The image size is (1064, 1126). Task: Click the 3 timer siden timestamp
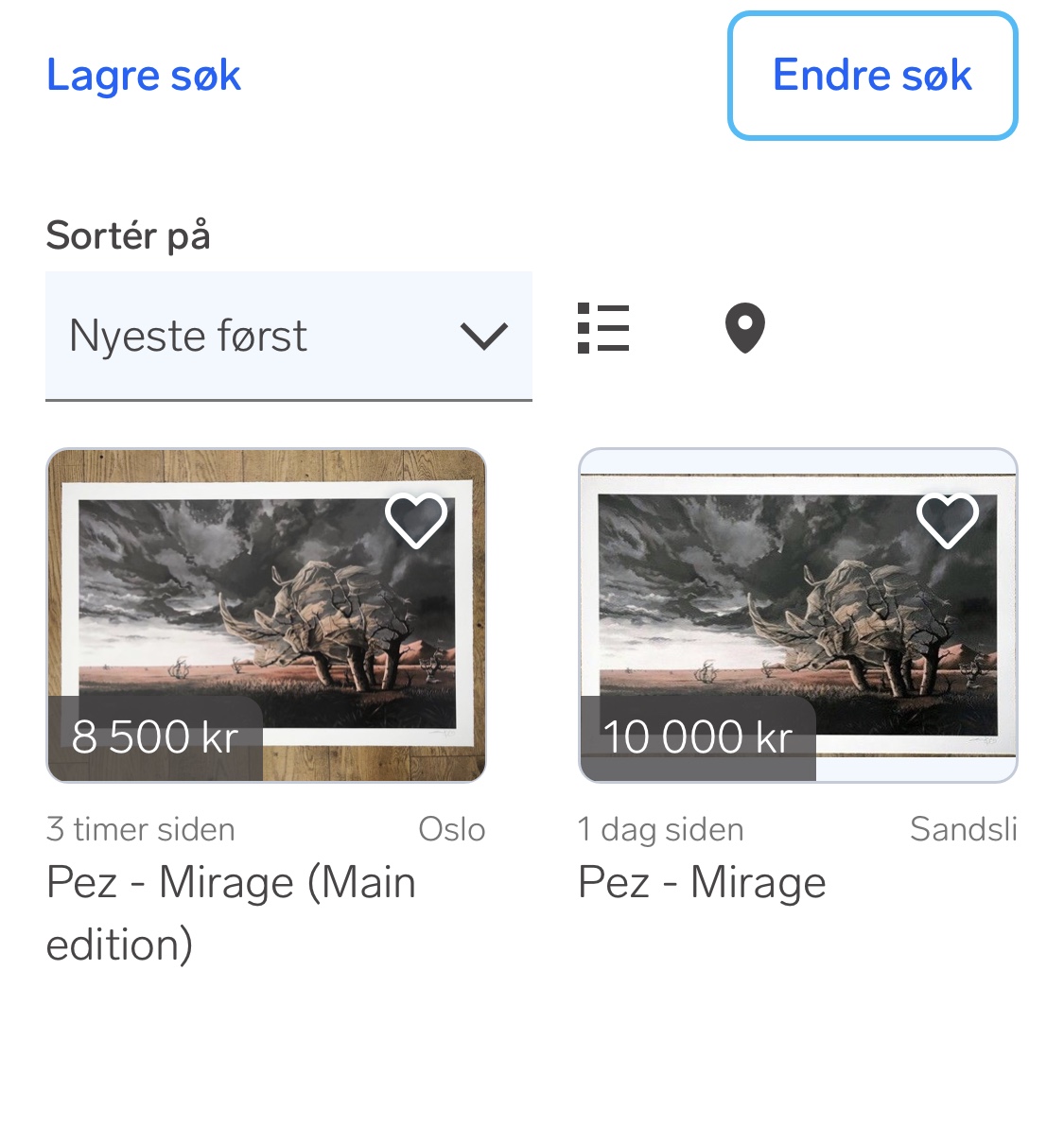tap(141, 829)
